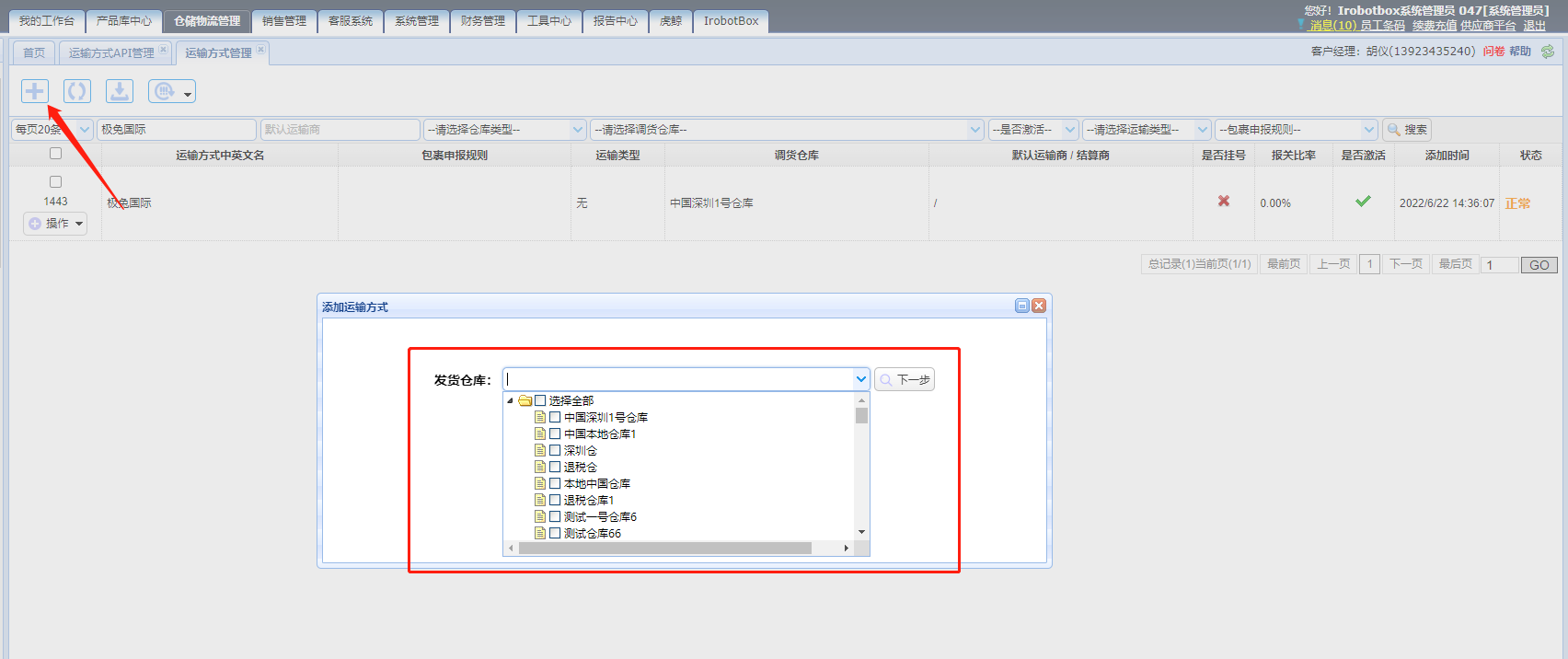Click the GO pagination button
Viewport: 1568px width, 659px height.
[x=1539, y=265]
